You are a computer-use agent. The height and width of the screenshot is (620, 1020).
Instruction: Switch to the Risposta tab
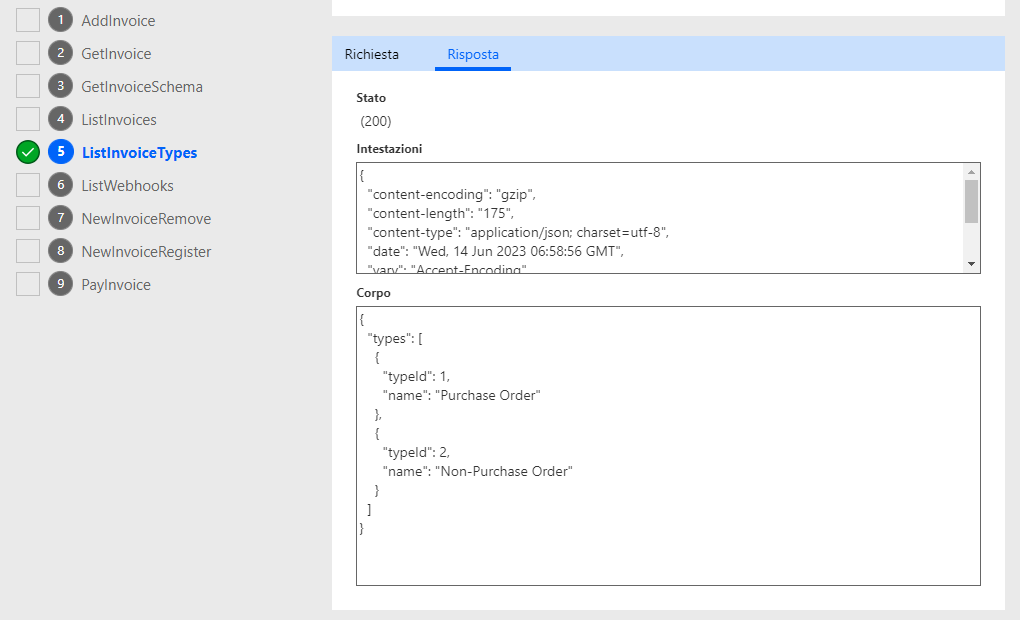point(473,55)
